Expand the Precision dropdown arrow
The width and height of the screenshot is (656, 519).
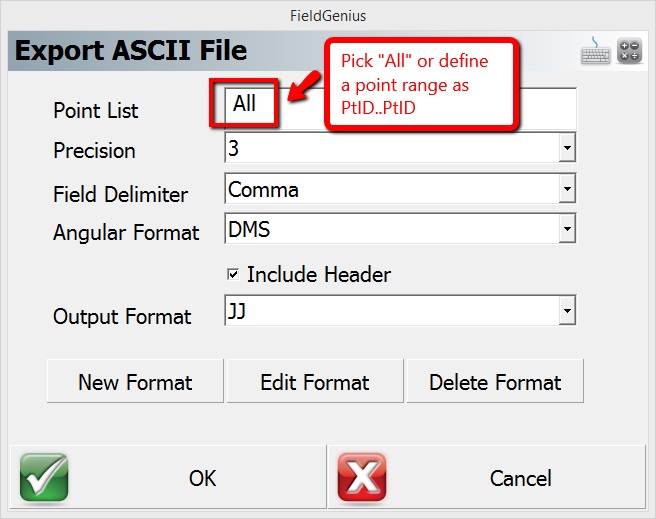pos(567,150)
